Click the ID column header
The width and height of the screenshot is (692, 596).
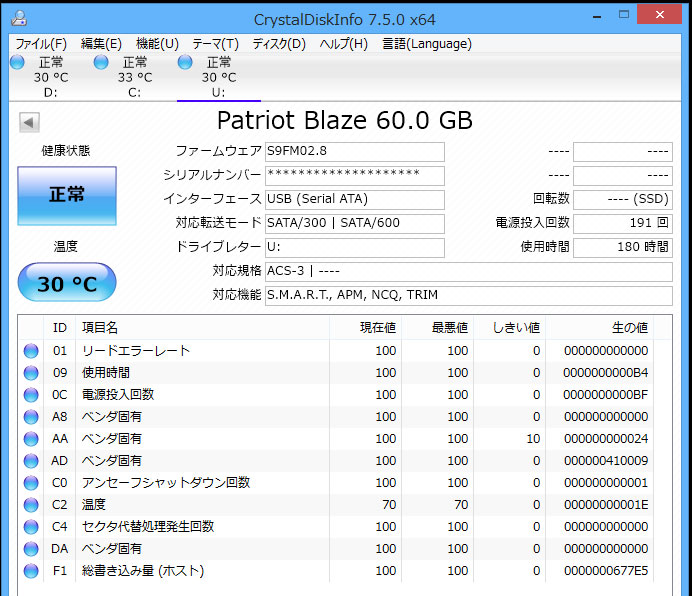(60, 328)
